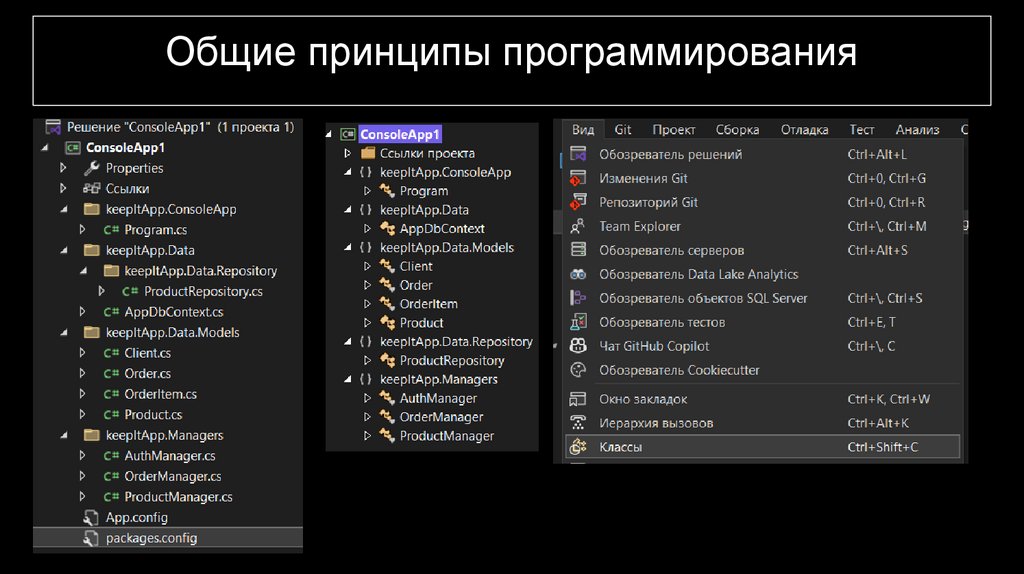Select OrderItem.cs file
1024x574 pixels.
point(161,394)
